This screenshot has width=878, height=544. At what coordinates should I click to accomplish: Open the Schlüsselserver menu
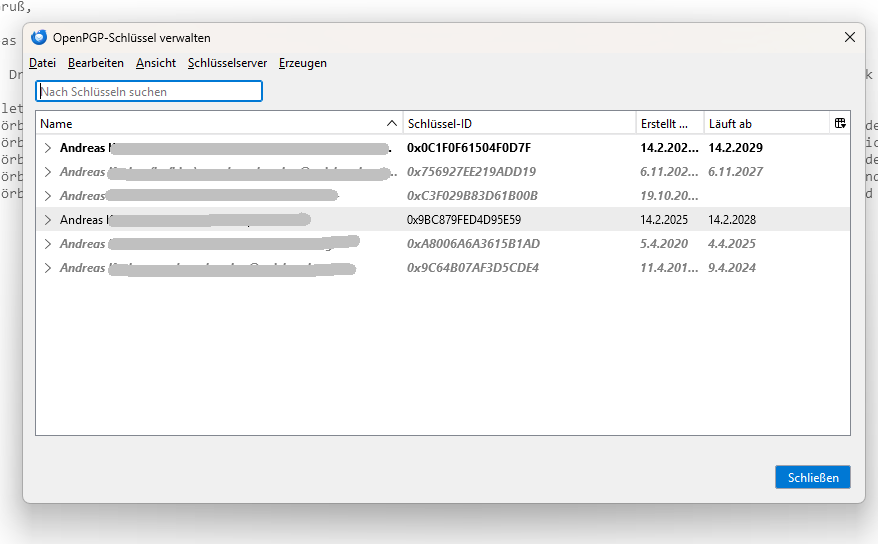coord(227,63)
